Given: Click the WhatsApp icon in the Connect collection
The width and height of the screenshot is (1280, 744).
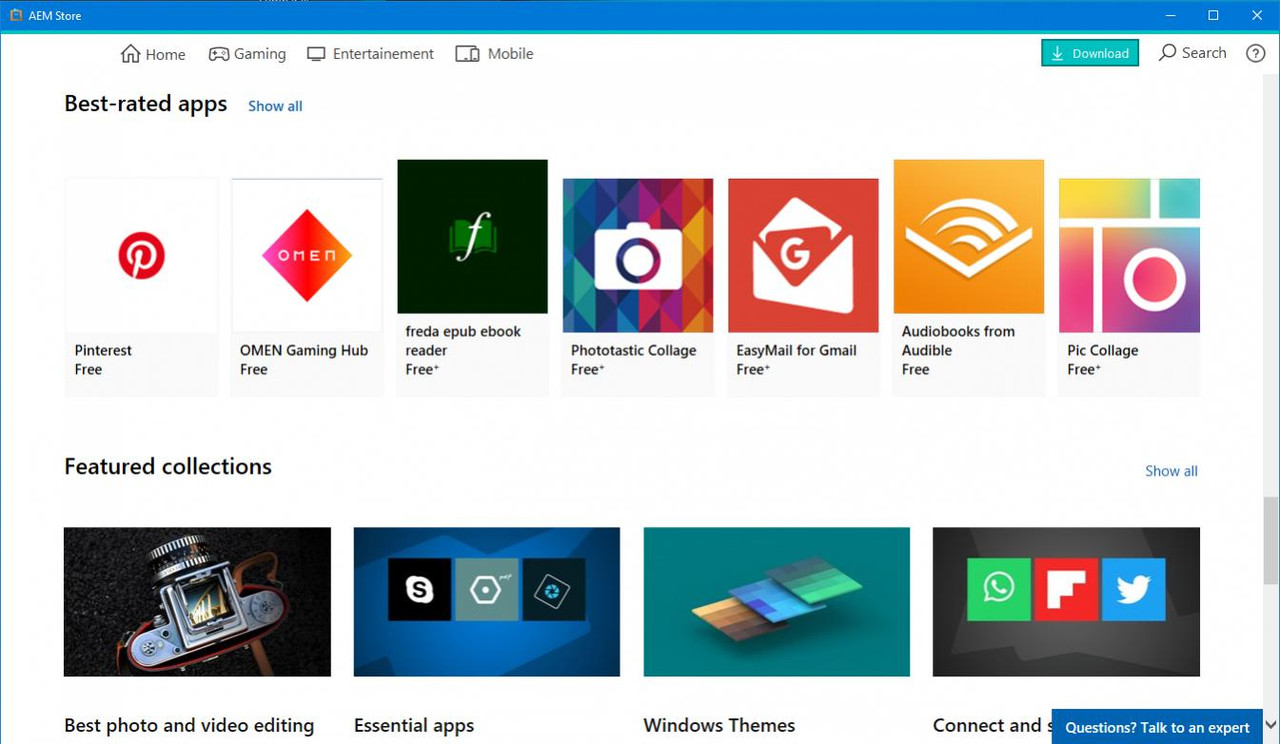Looking at the screenshot, I should point(999,589).
